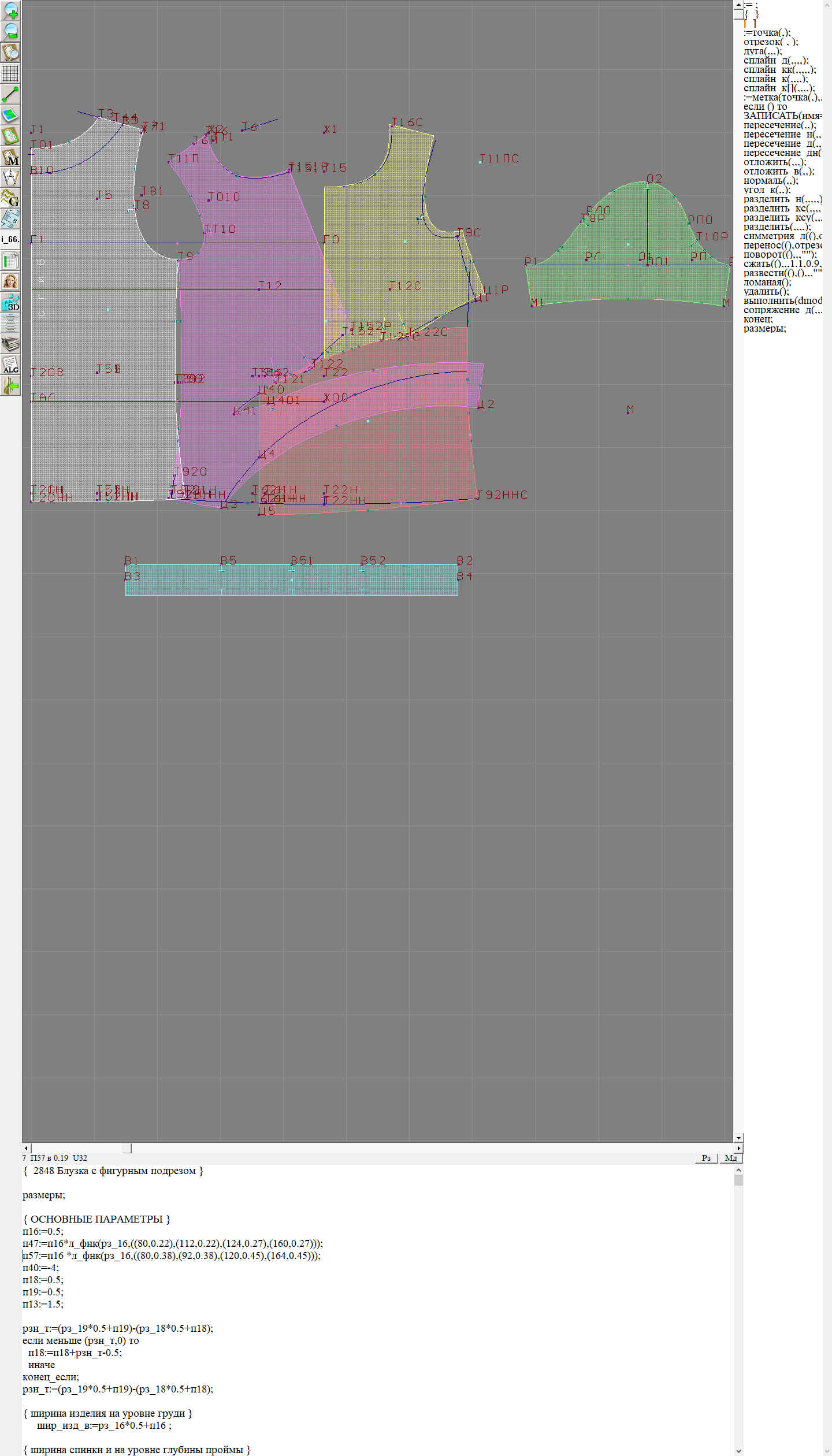Viewport: 832px width, 1456px height.
Task: Insert 'сплайн д(,,,,);' from operator list
Action: tap(775, 61)
